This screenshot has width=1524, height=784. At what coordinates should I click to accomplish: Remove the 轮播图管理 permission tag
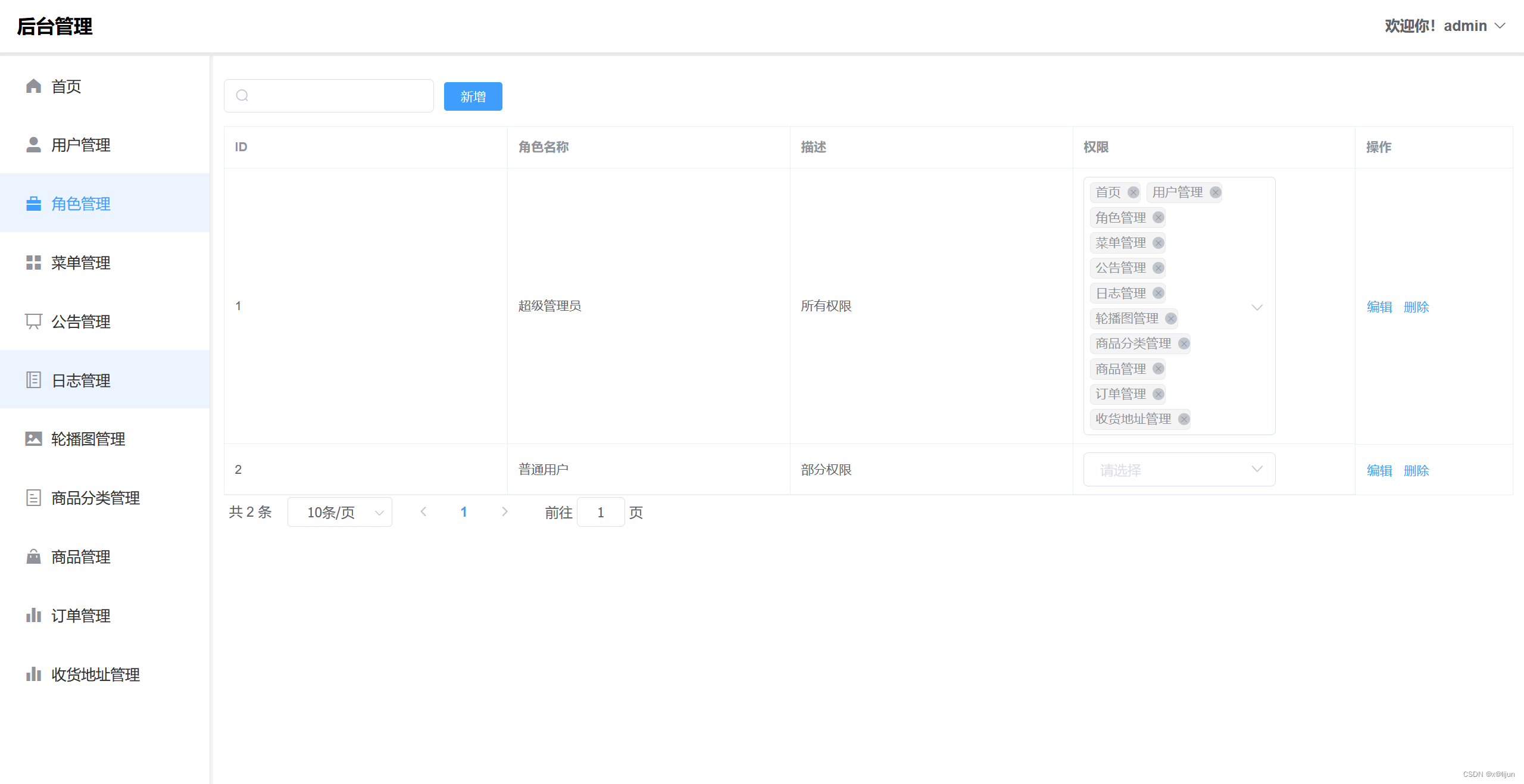tap(1171, 318)
